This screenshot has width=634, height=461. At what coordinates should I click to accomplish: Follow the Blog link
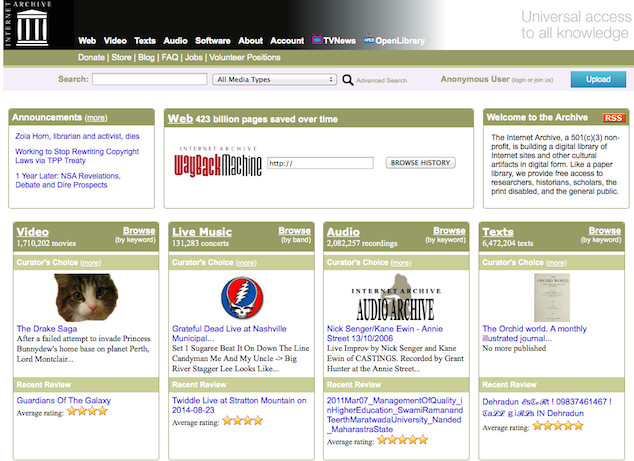146,57
